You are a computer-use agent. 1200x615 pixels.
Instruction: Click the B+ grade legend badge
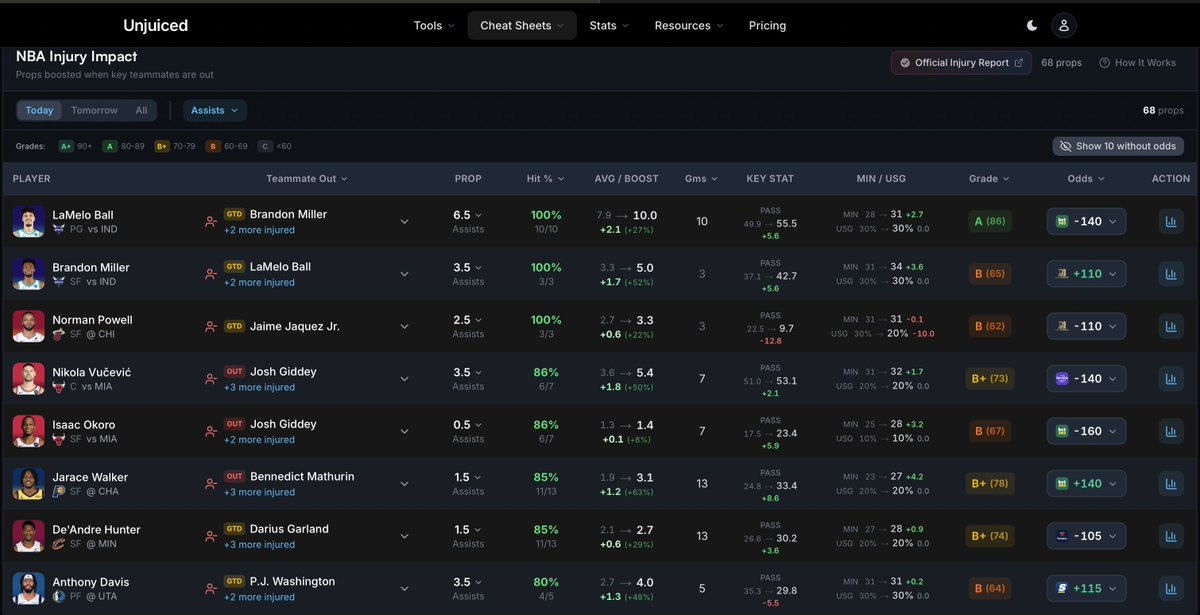coord(162,146)
